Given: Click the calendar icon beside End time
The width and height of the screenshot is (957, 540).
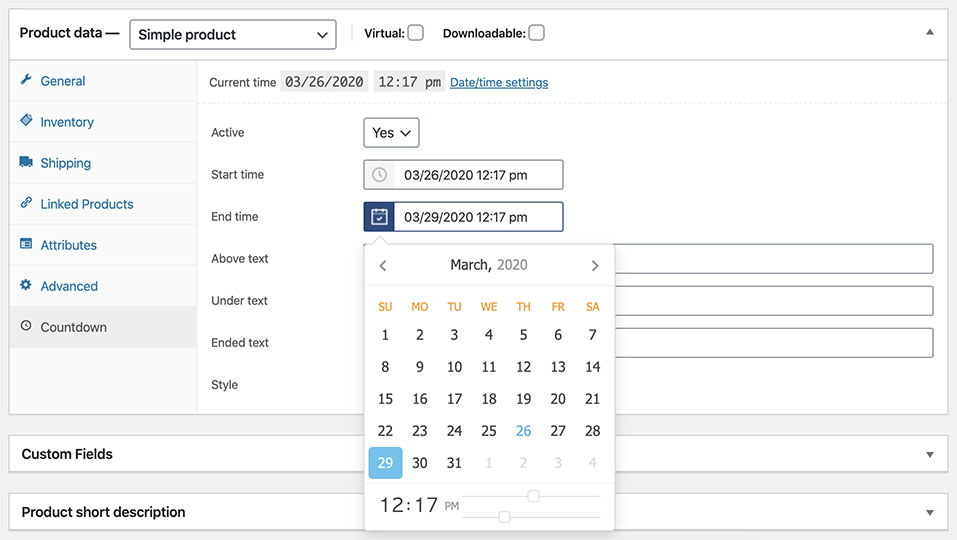Looking at the screenshot, I should (379, 217).
